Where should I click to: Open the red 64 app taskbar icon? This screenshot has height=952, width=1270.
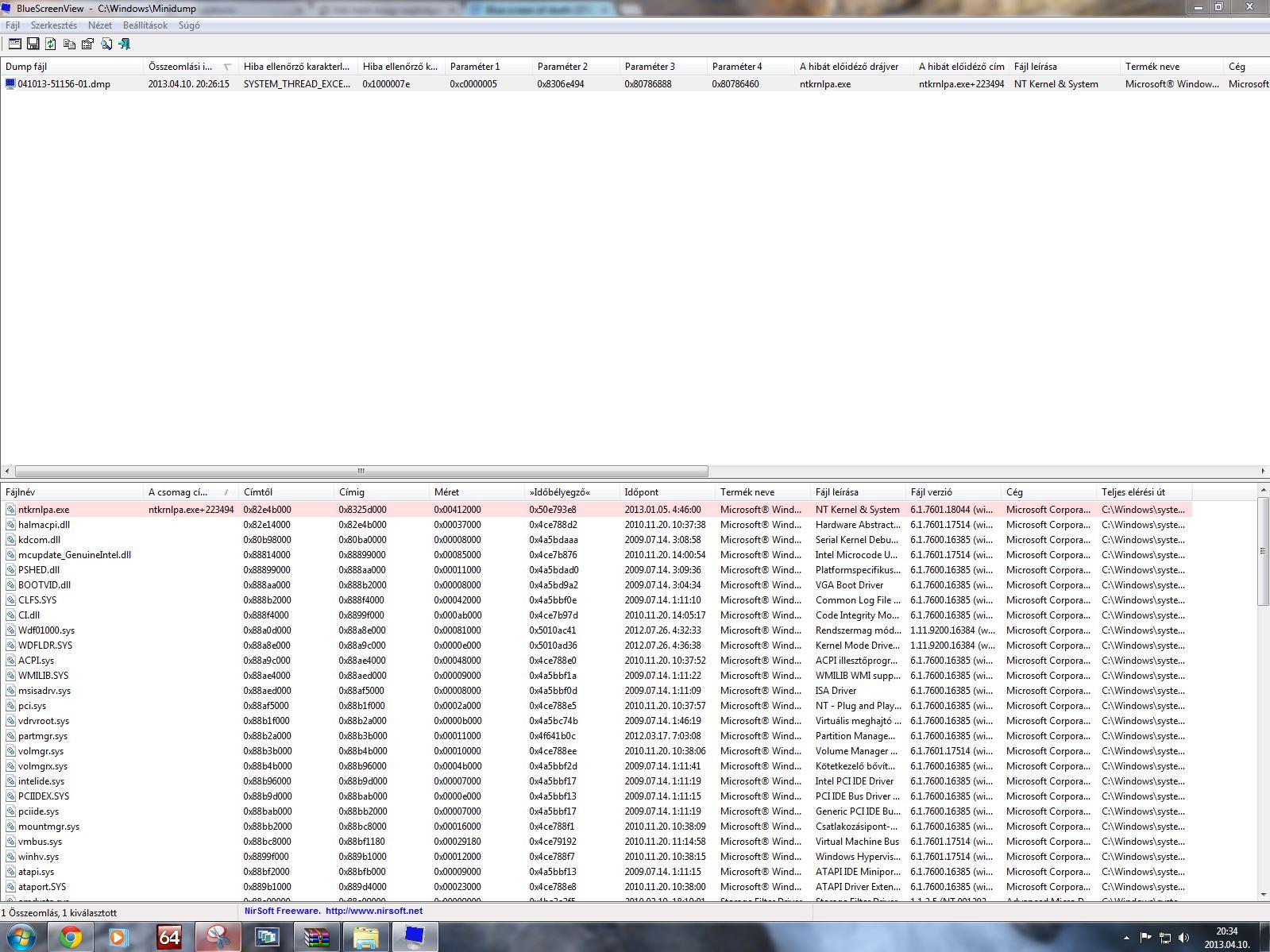169,938
